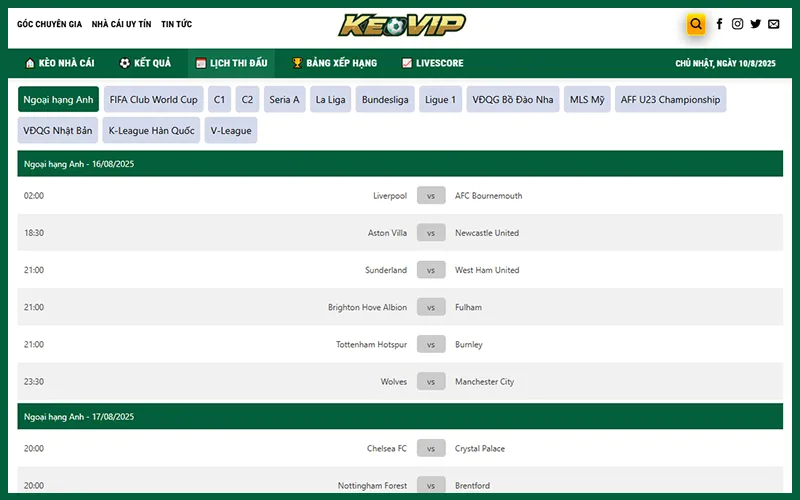Open the Instagram social icon

click(x=737, y=24)
